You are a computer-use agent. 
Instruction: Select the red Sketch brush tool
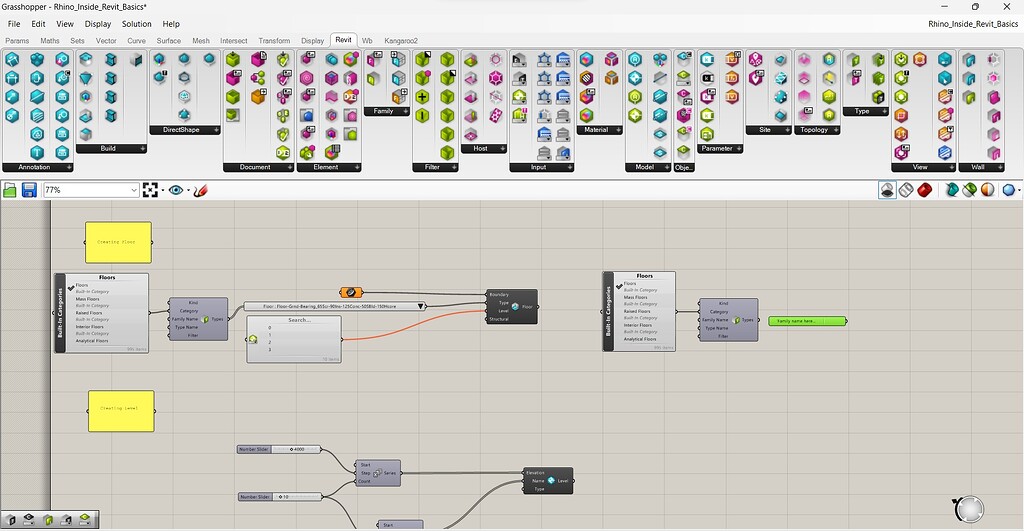pos(200,190)
